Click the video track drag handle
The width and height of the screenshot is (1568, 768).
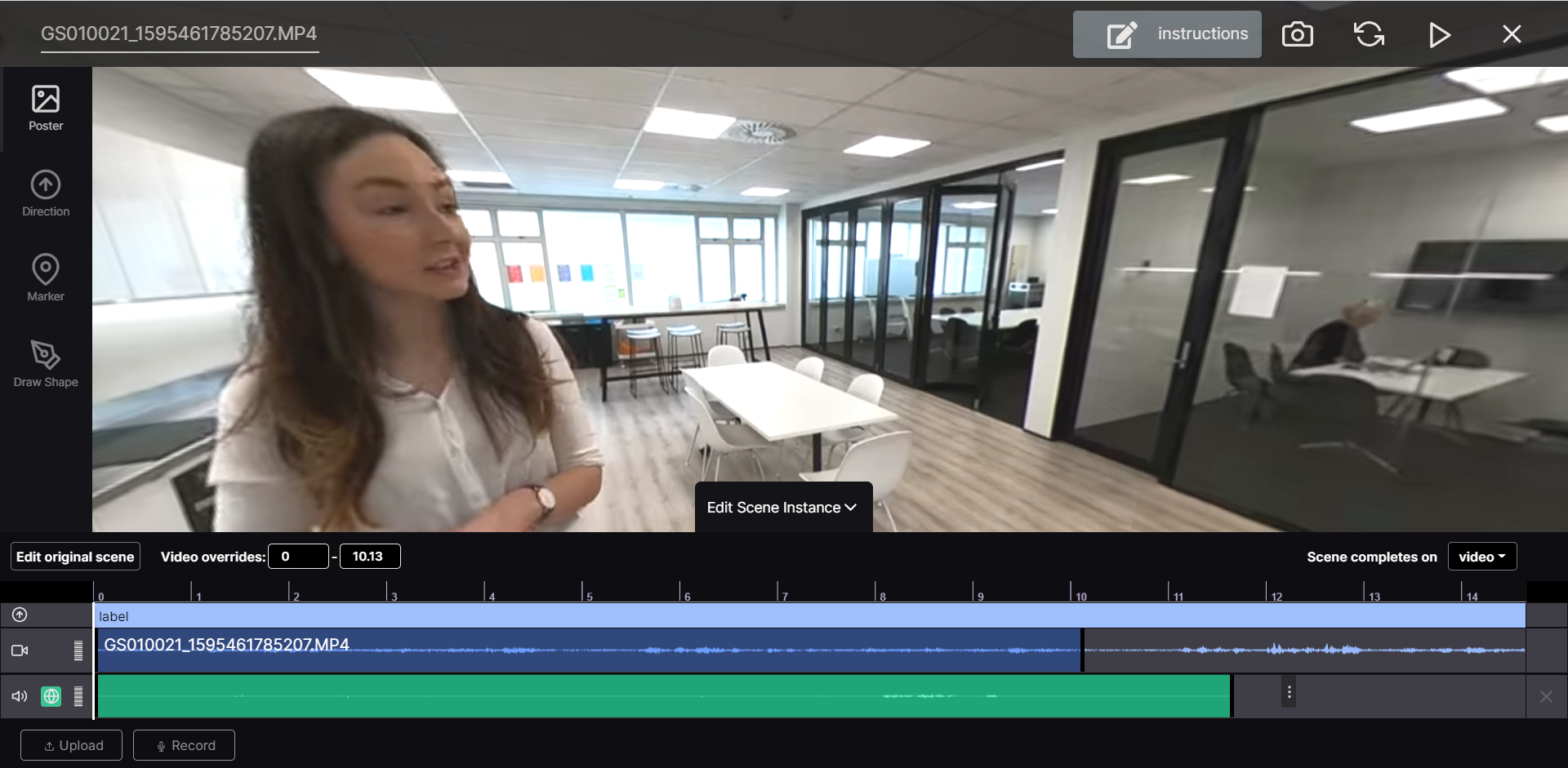pos(78,650)
